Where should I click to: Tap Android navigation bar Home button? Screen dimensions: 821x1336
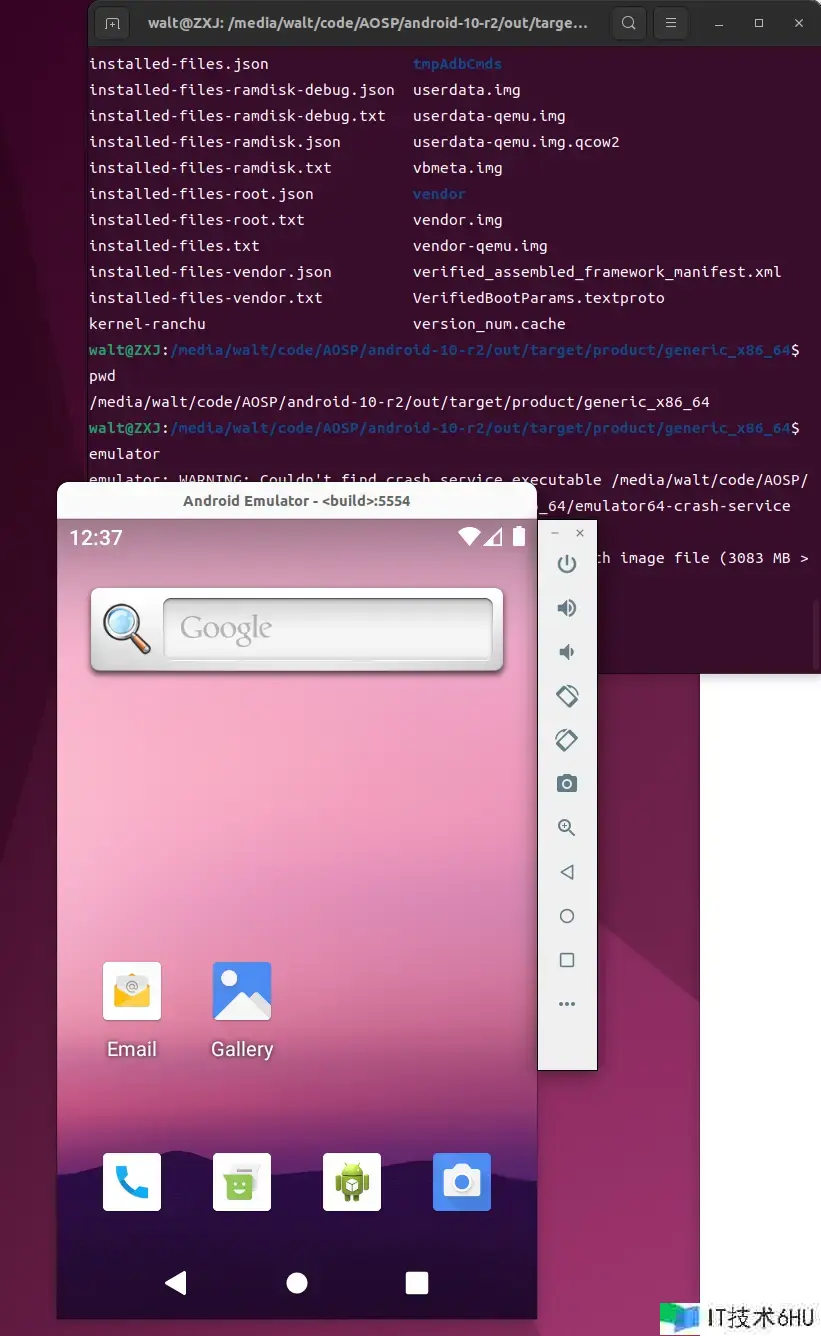[x=297, y=1283]
